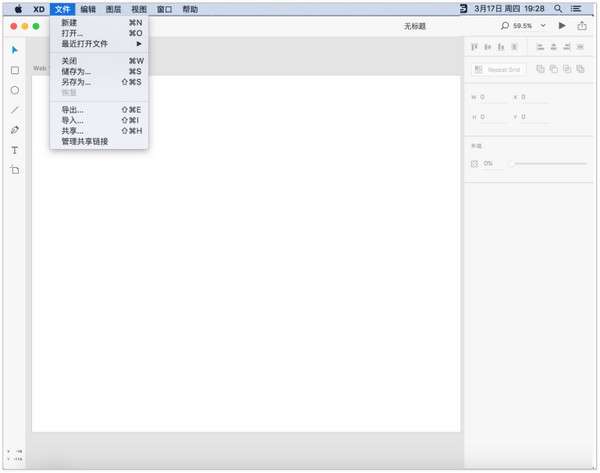The width and height of the screenshot is (600, 473).
Task: Open the macOS notification center icon
Action: click(x=576, y=8)
